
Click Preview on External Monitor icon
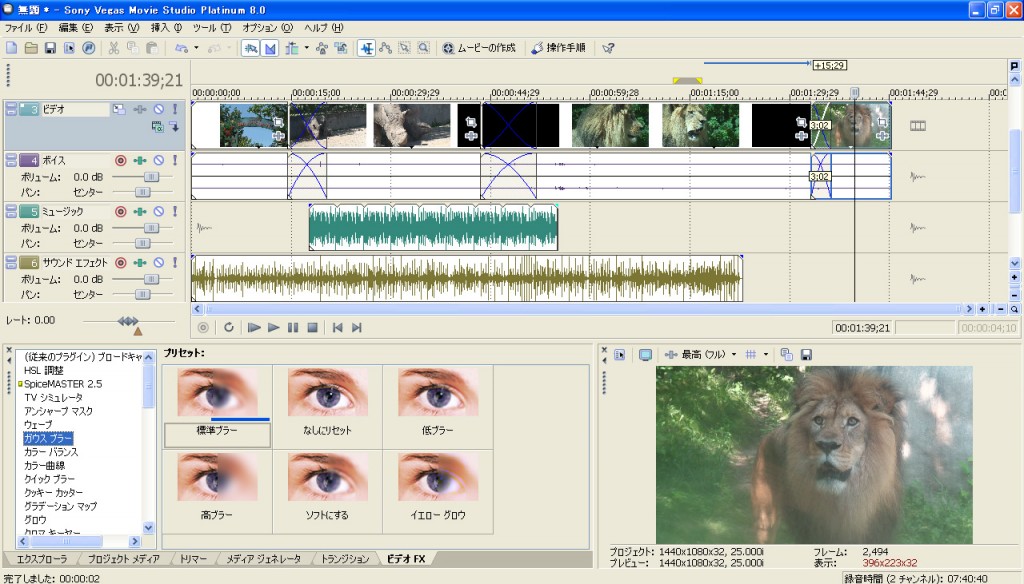(645, 354)
